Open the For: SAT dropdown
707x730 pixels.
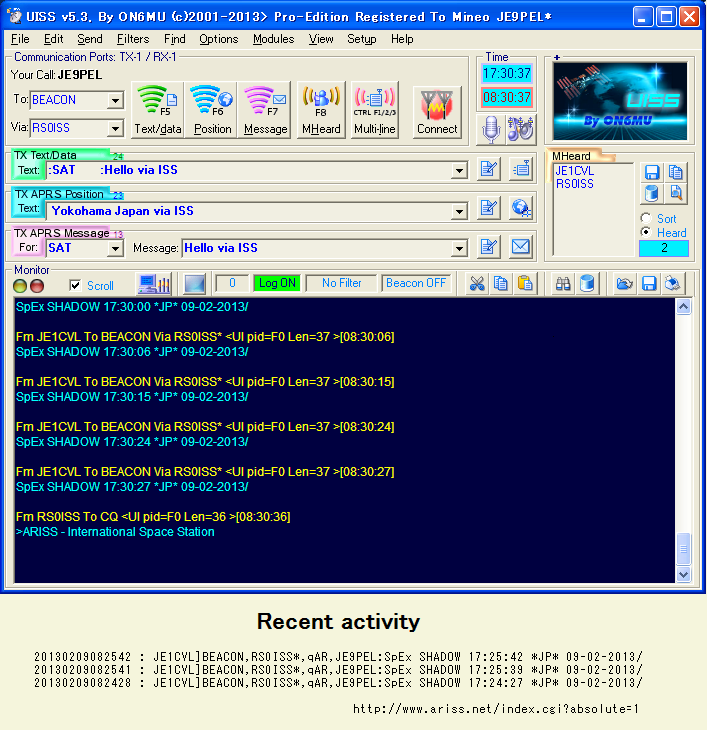coord(114,248)
